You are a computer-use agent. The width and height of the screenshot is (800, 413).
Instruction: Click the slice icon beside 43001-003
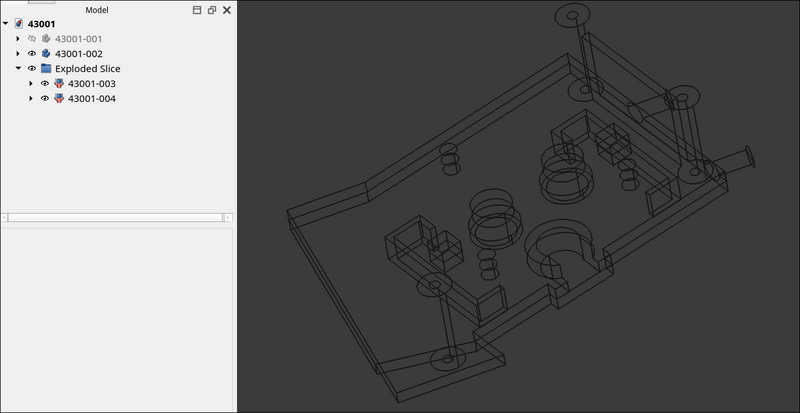pyautogui.click(x=59, y=84)
